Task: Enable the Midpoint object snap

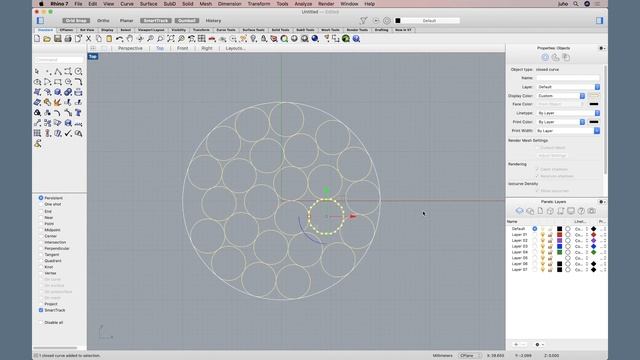Action: point(41,230)
